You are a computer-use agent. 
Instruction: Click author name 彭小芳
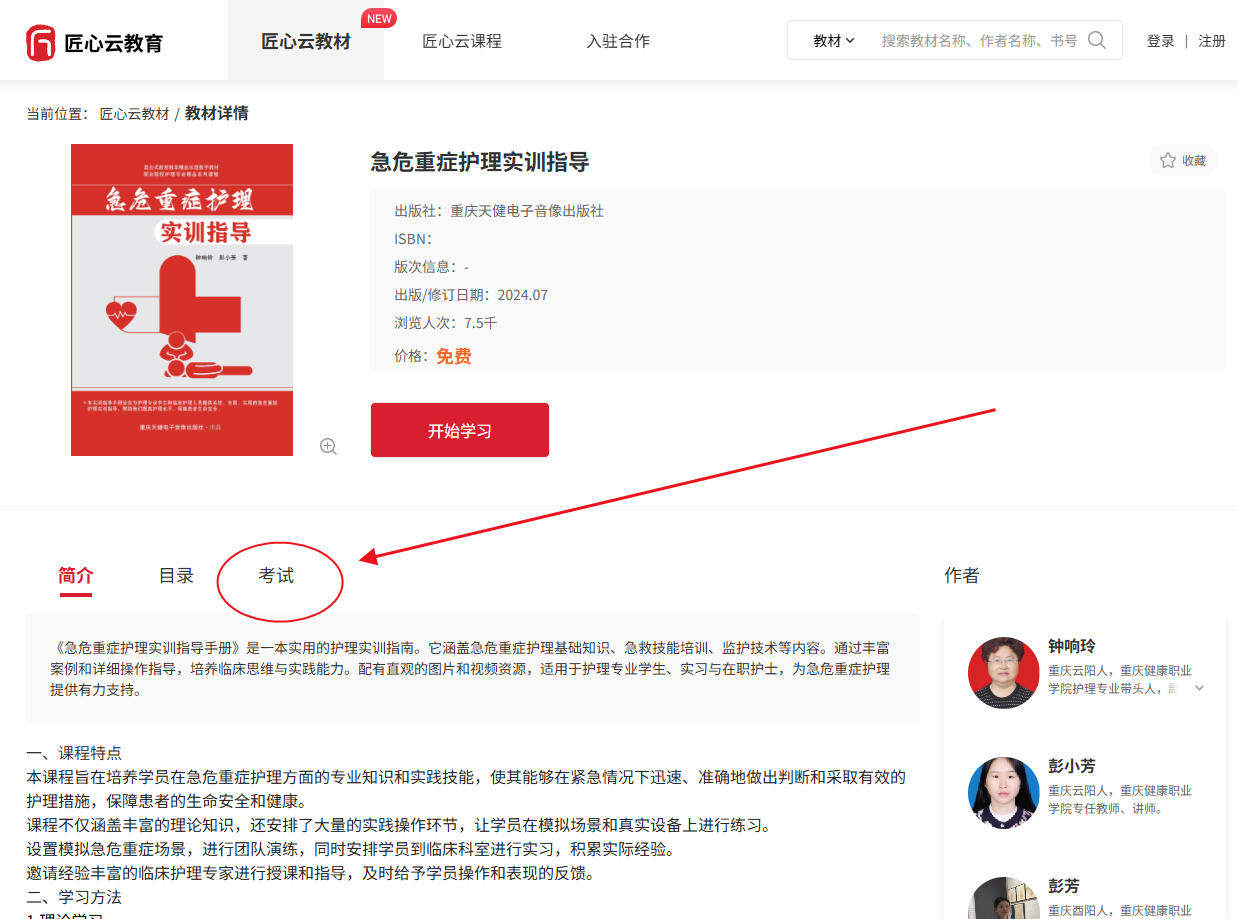click(1072, 766)
